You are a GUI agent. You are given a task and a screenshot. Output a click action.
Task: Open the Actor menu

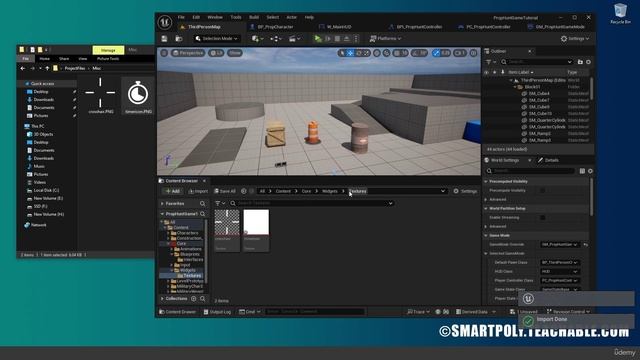pos(291,17)
